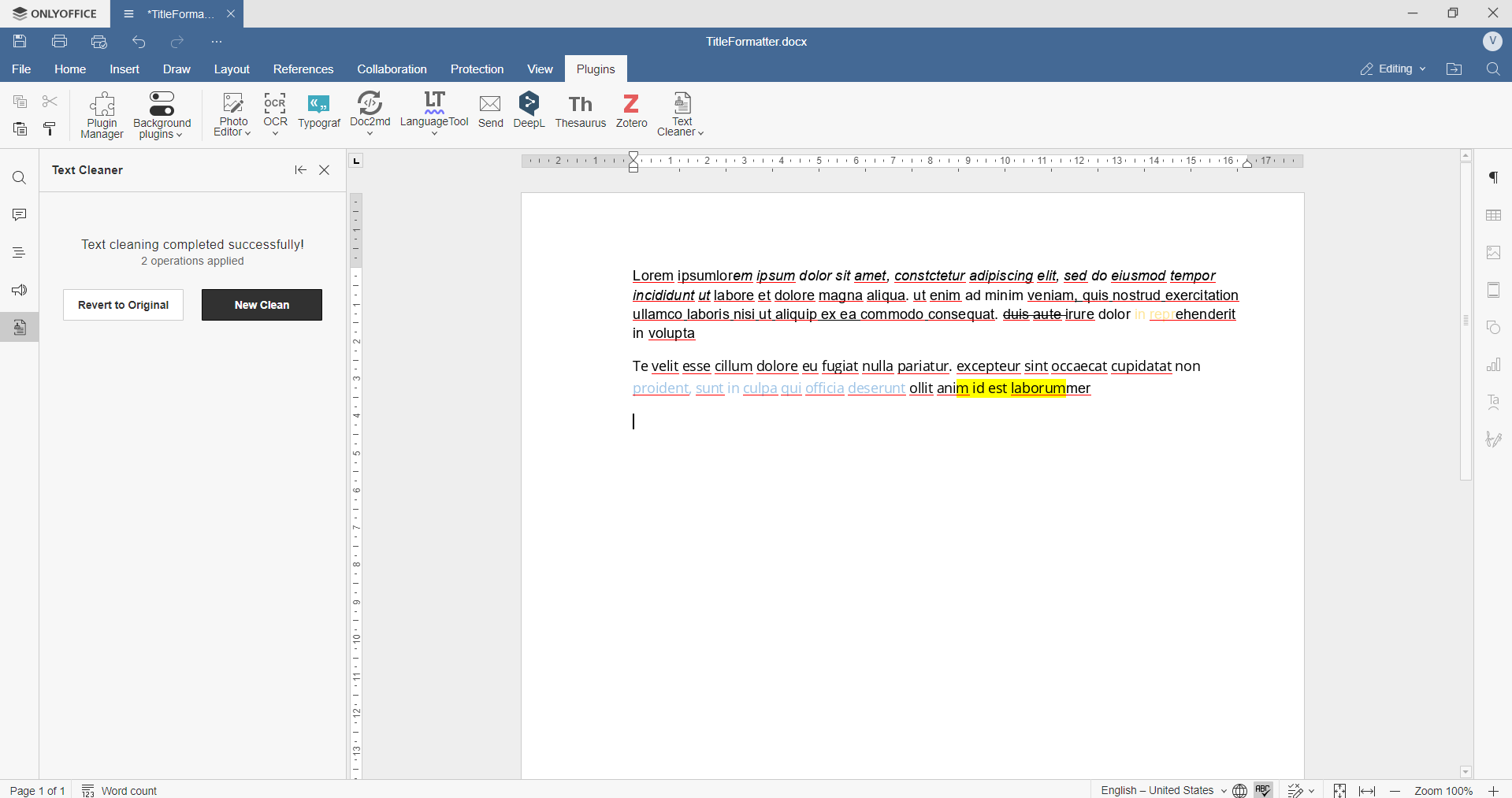Toggle spell checking in status bar
Viewport: 1512px width, 798px height.
[1264, 790]
